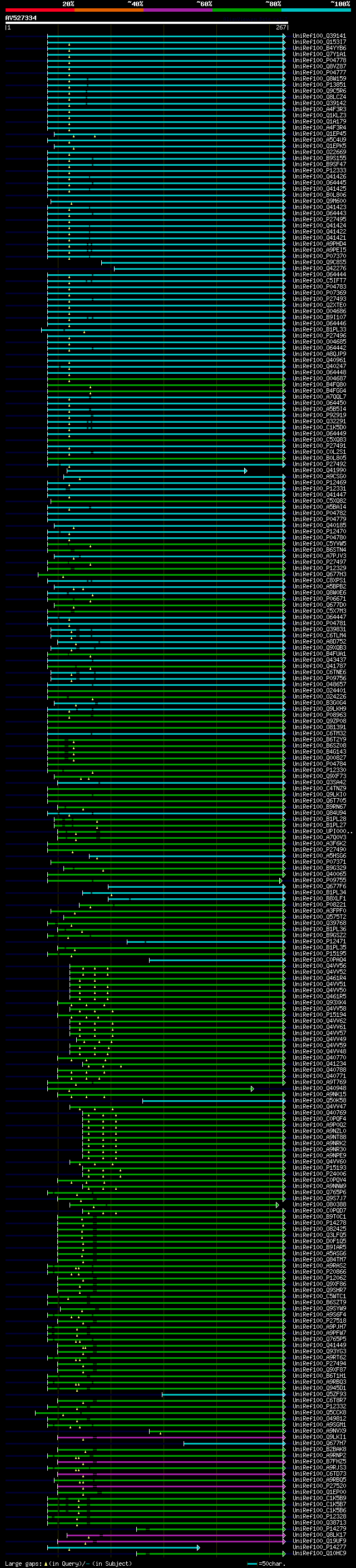Screen dimensions: 356x1568
Task: Select the UniRef100_Q00827 label
Action: pyautogui.click(x=319, y=758)
